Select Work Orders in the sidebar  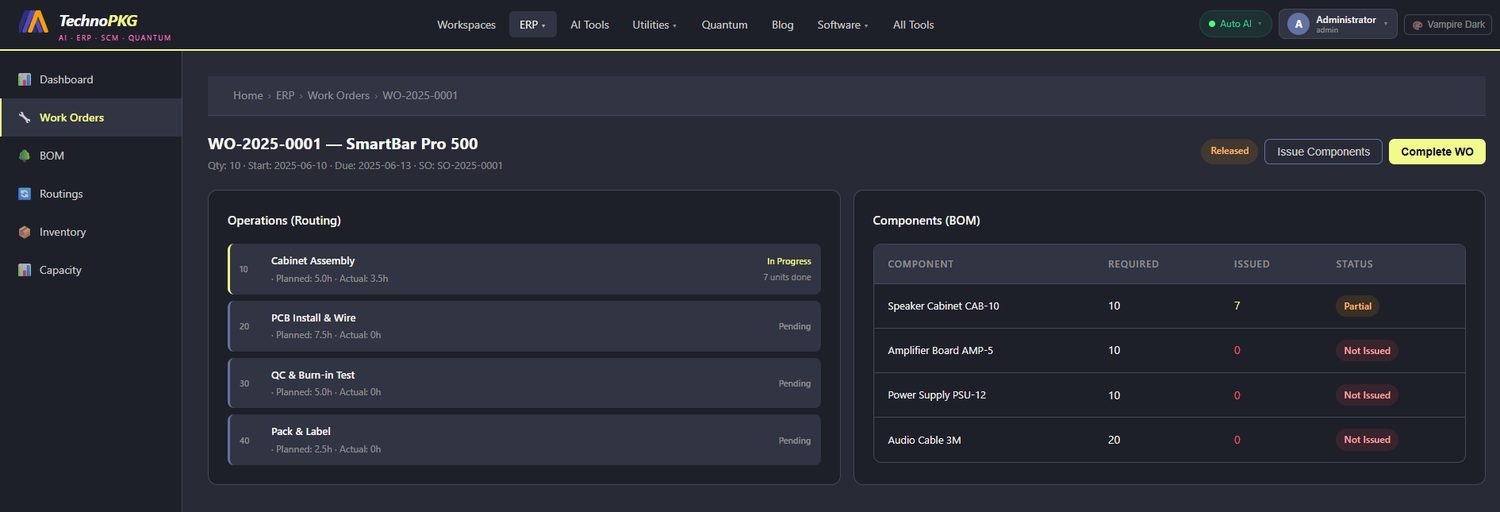(91, 117)
